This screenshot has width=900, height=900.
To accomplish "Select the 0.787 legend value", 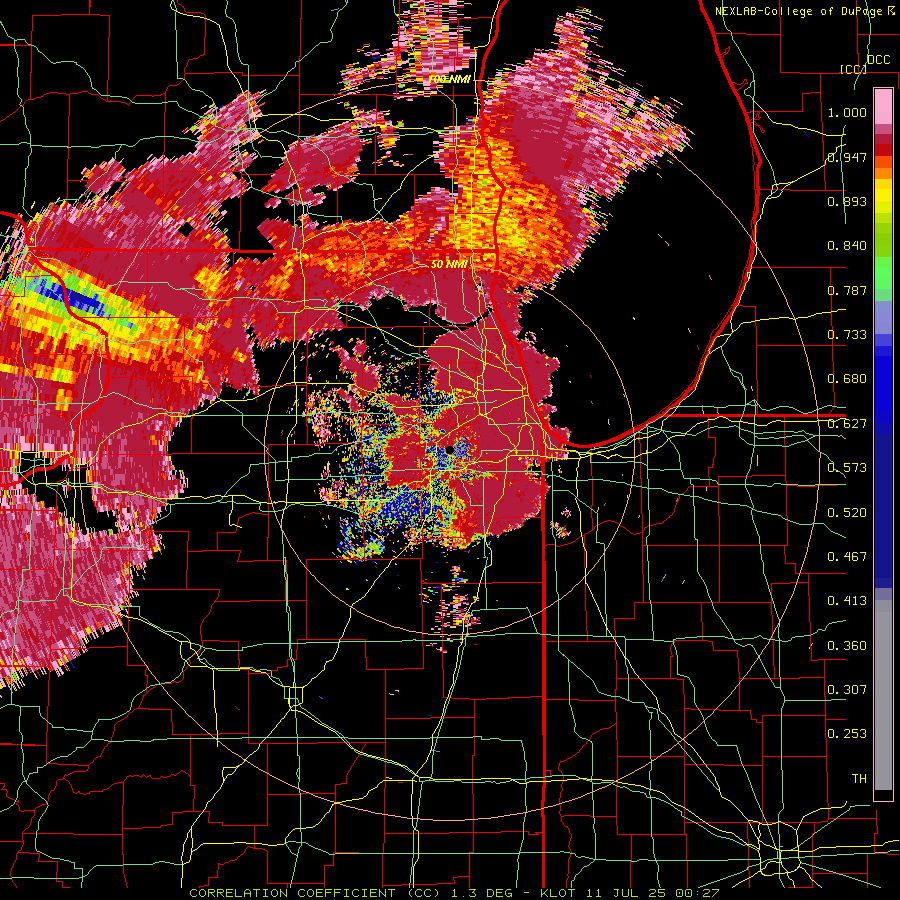I will coord(847,290).
